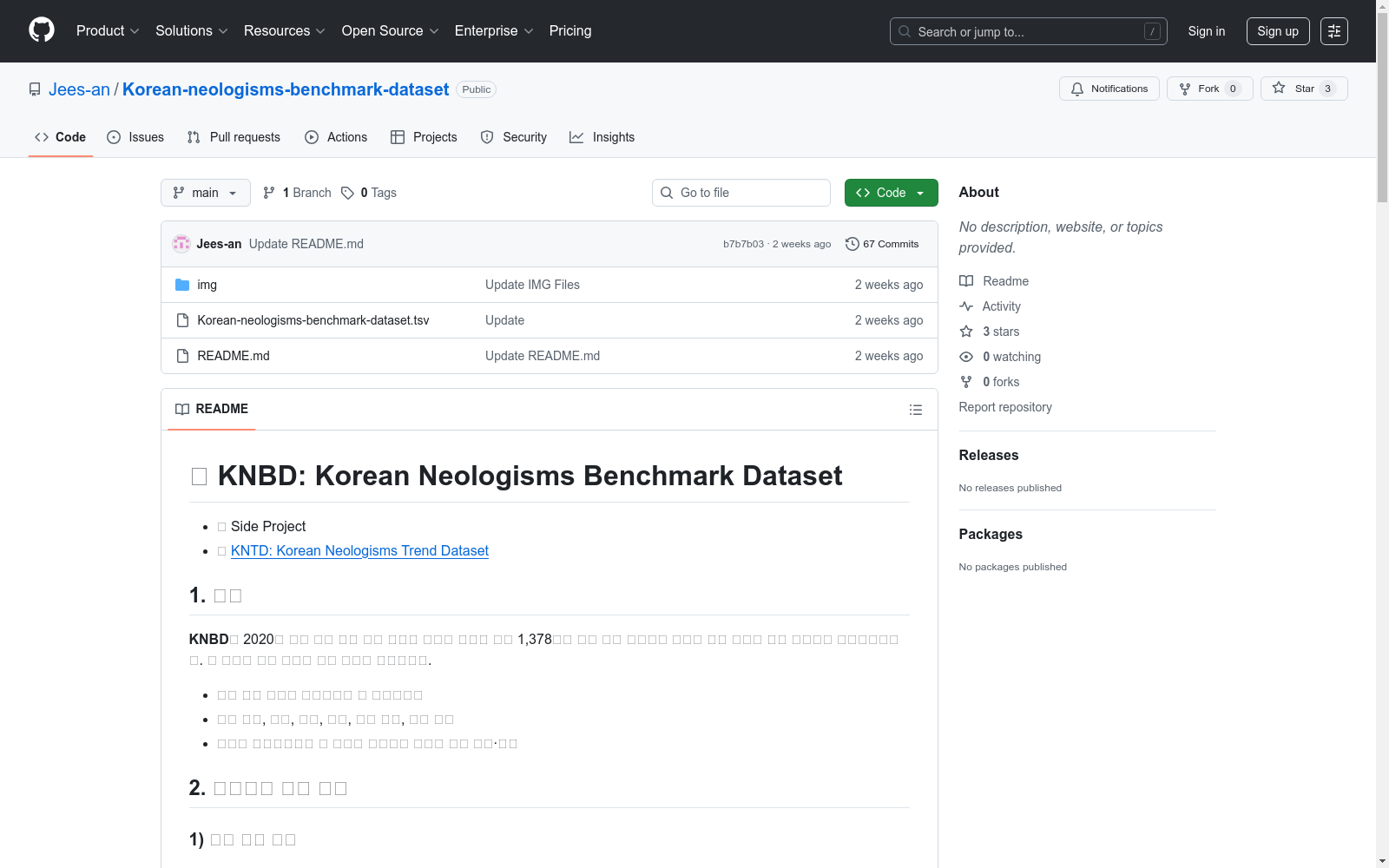
Task: View the Security tab
Action: [x=514, y=137]
